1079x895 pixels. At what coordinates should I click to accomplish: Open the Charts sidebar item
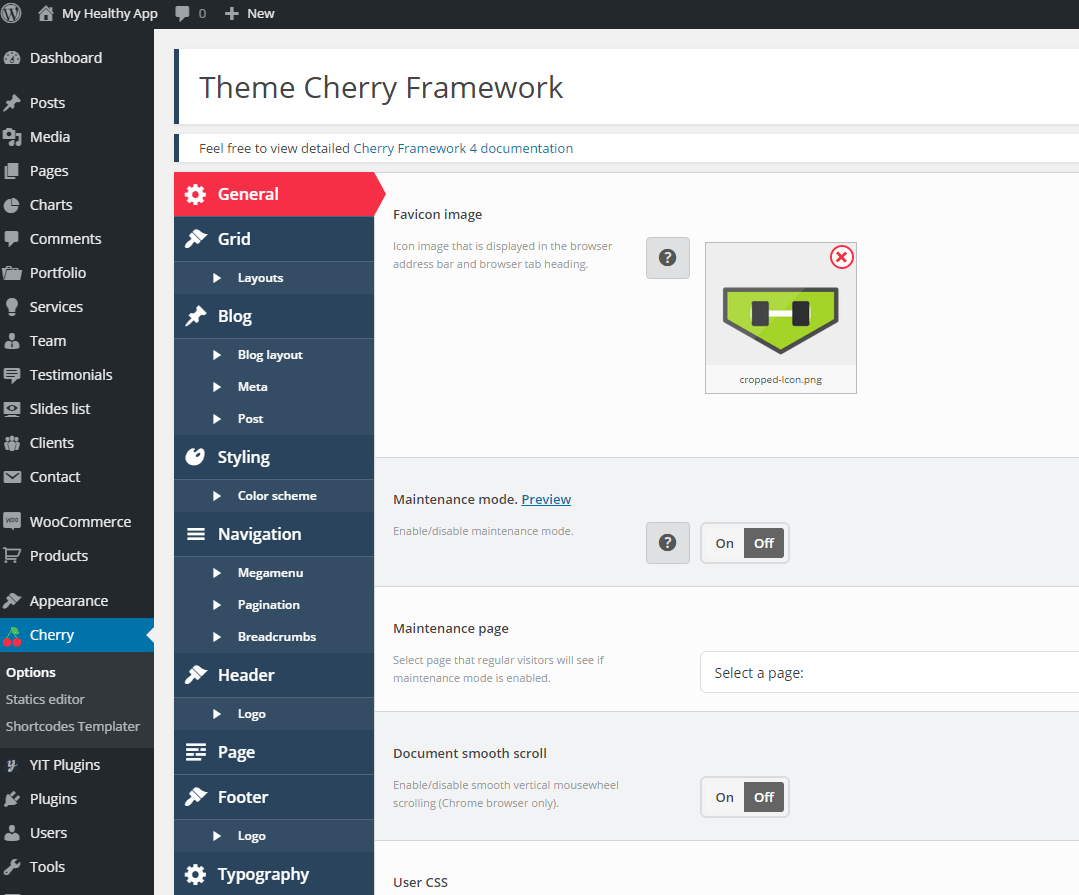coord(50,205)
